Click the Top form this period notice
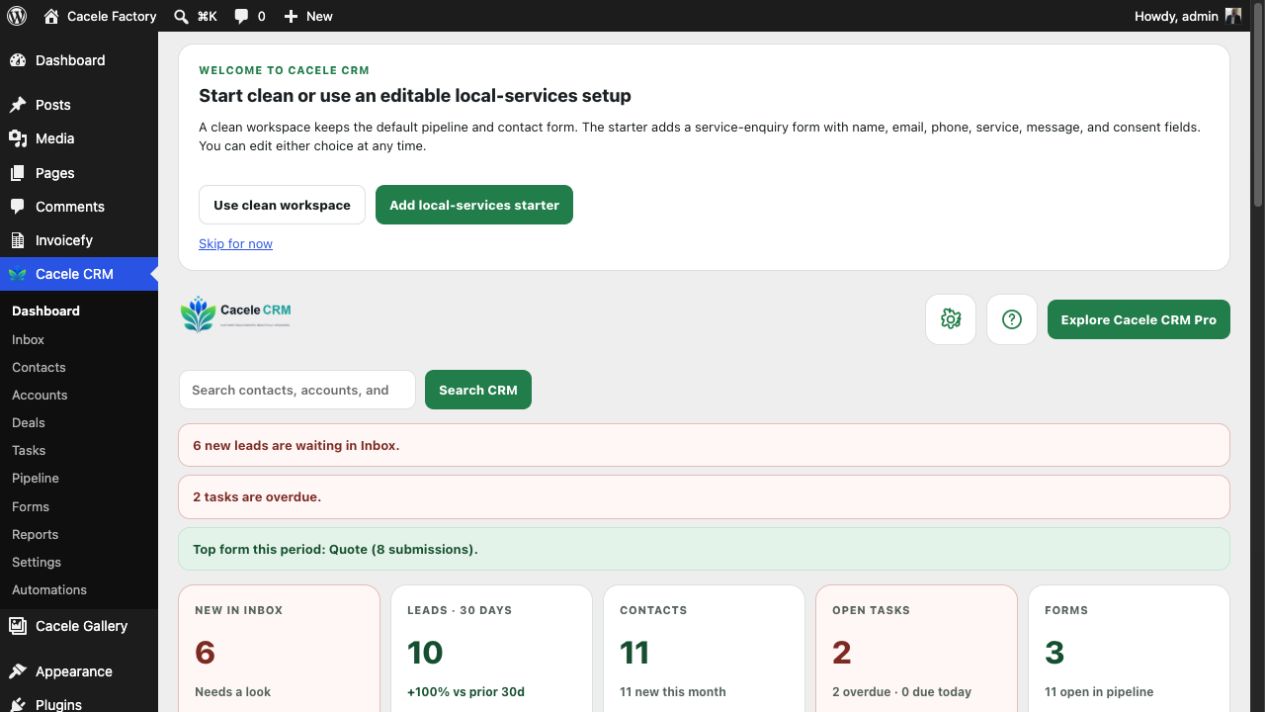Image resolution: width=1265 pixels, height=712 pixels. tap(704, 549)
